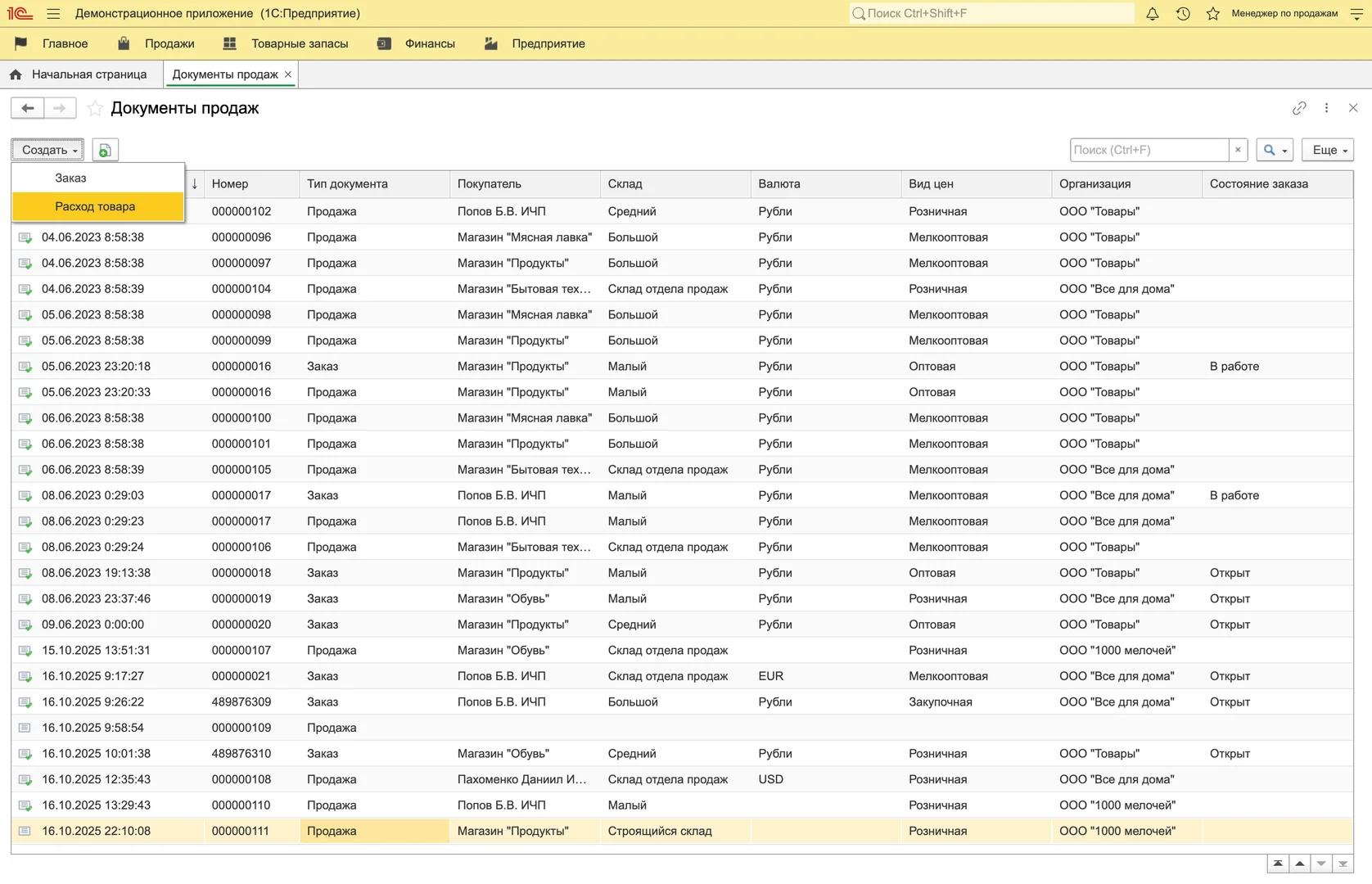Viewport: 1372px width, 884px height.
Task: Open the history clock icon
Action: (1183, 14)
